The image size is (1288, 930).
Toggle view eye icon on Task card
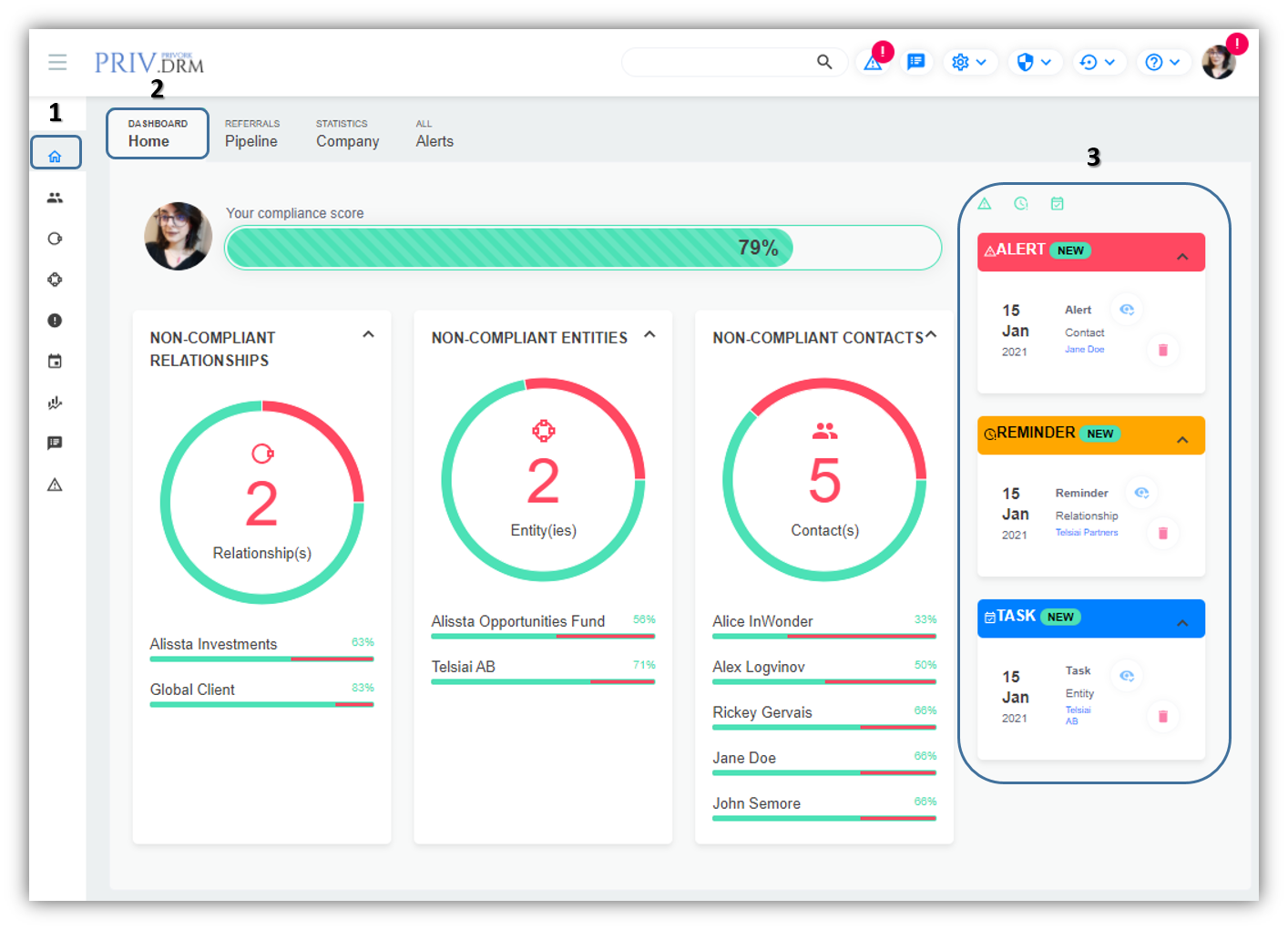coord(1127,676)
